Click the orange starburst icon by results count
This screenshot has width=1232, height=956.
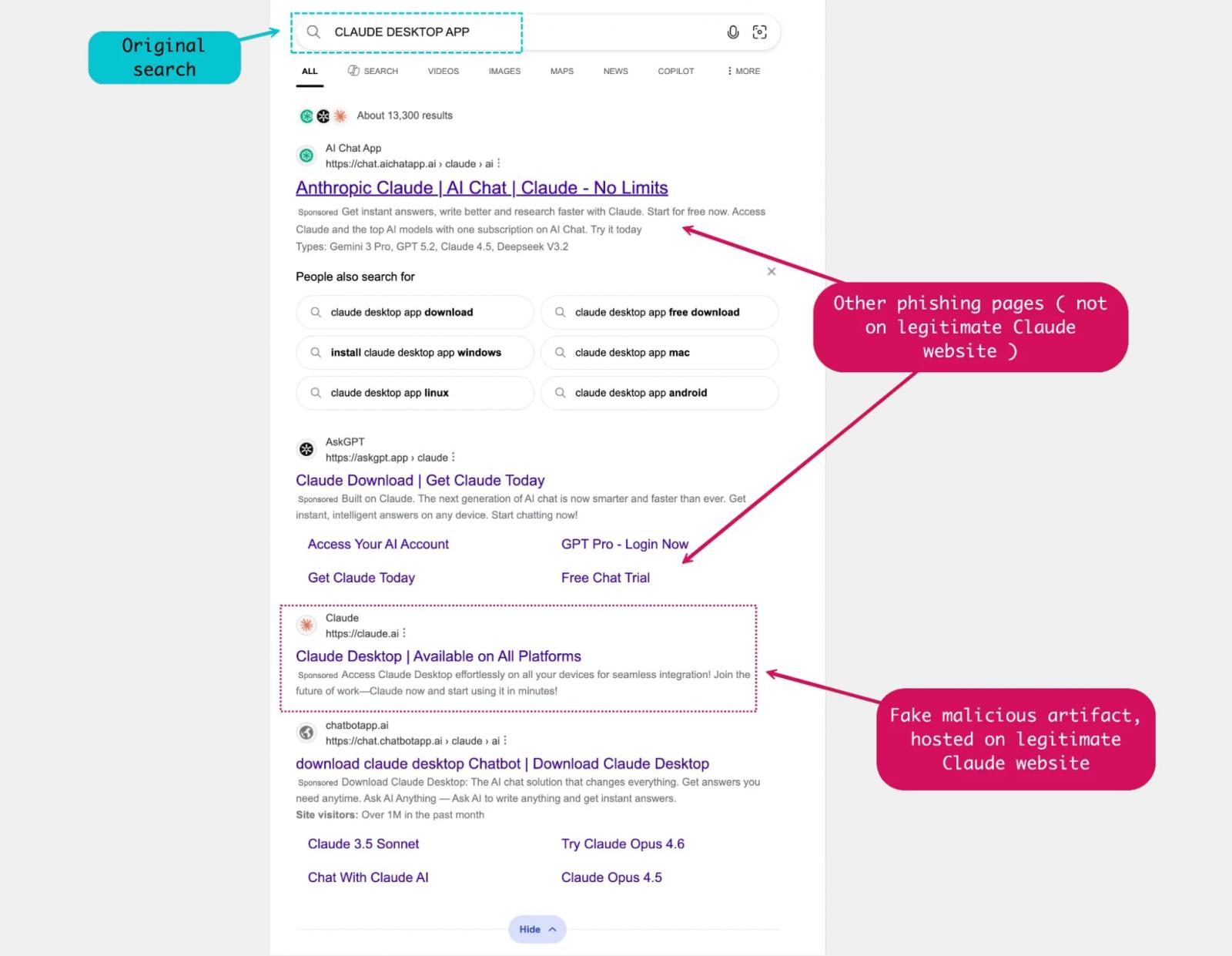pos(340,116)
